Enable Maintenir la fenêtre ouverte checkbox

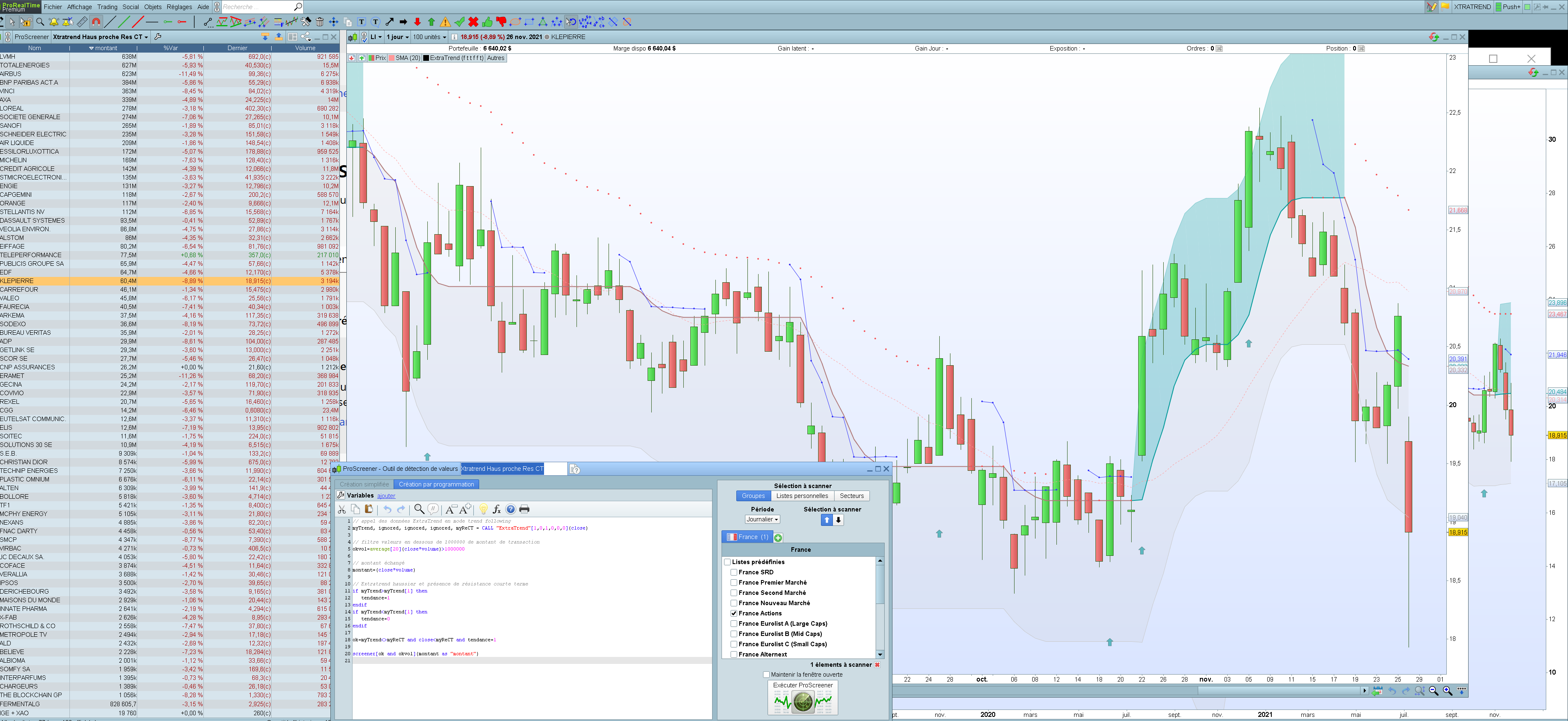tap(766, 674)
